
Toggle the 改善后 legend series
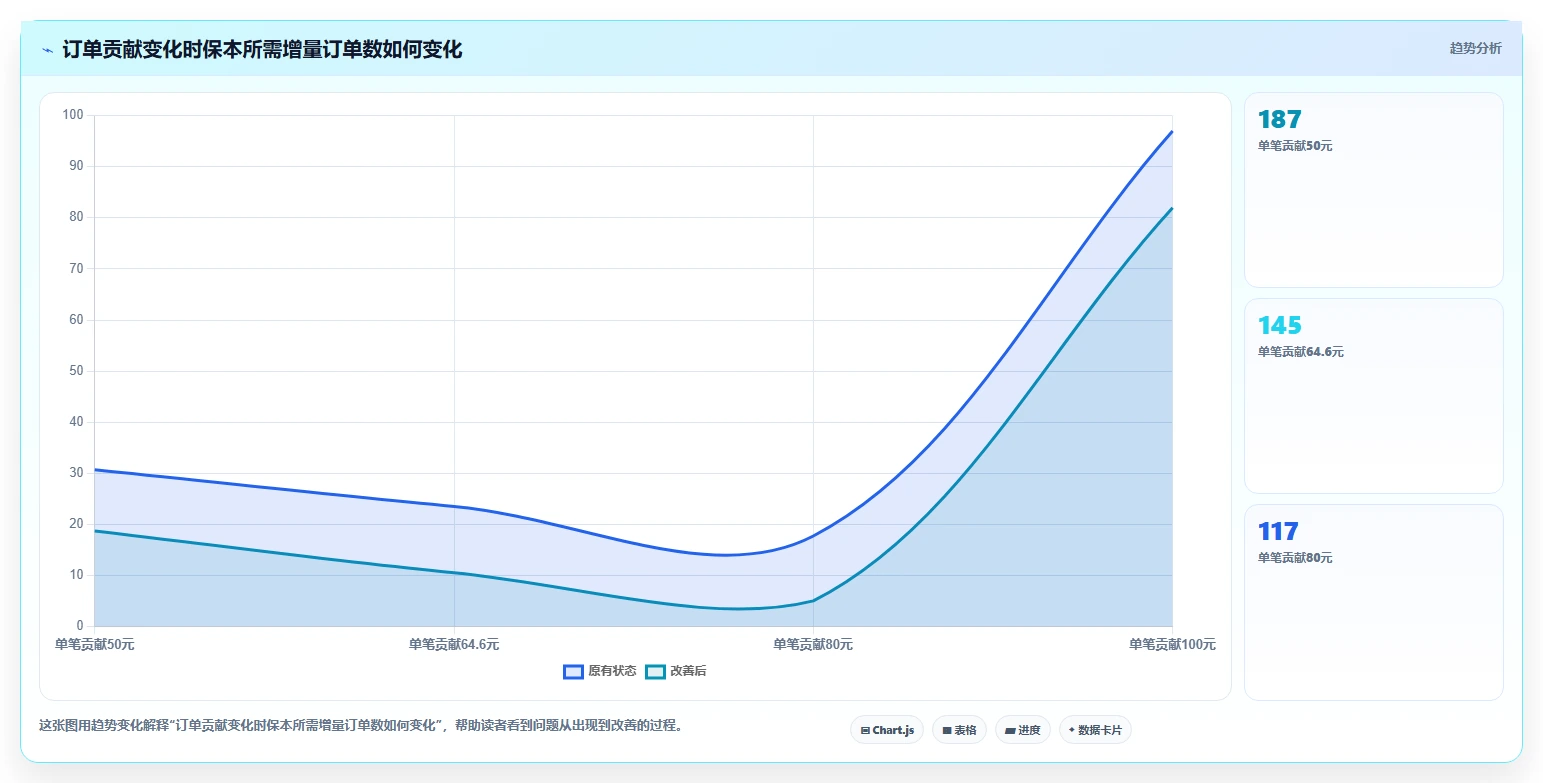[x=676, y=671]
